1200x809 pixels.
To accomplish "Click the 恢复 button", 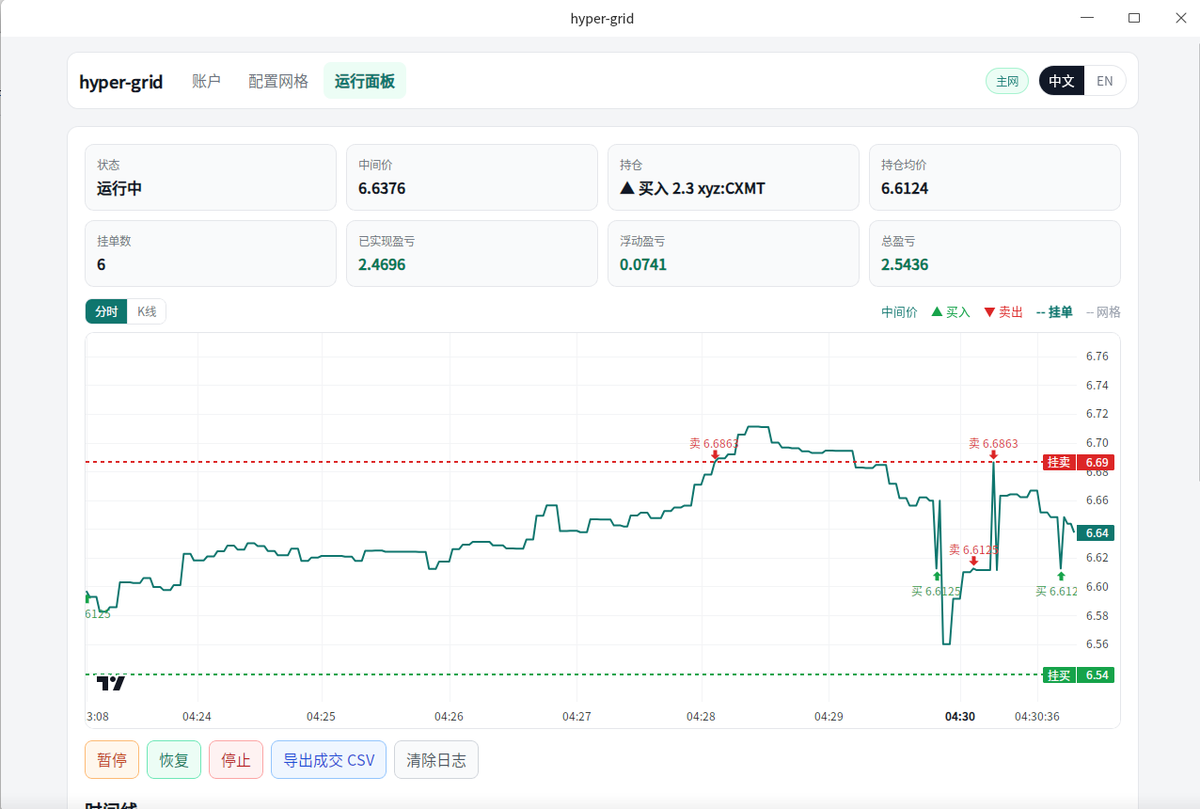I will (174, 760).
